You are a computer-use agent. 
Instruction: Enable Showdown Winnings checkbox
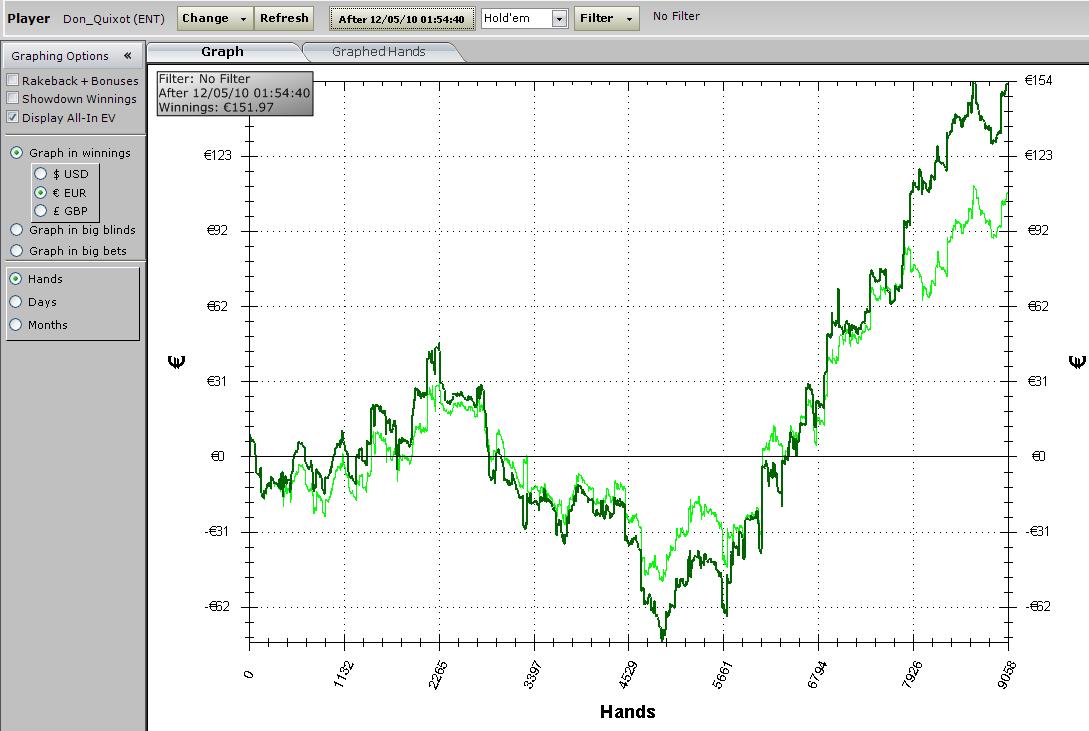[x=13, y=99]
